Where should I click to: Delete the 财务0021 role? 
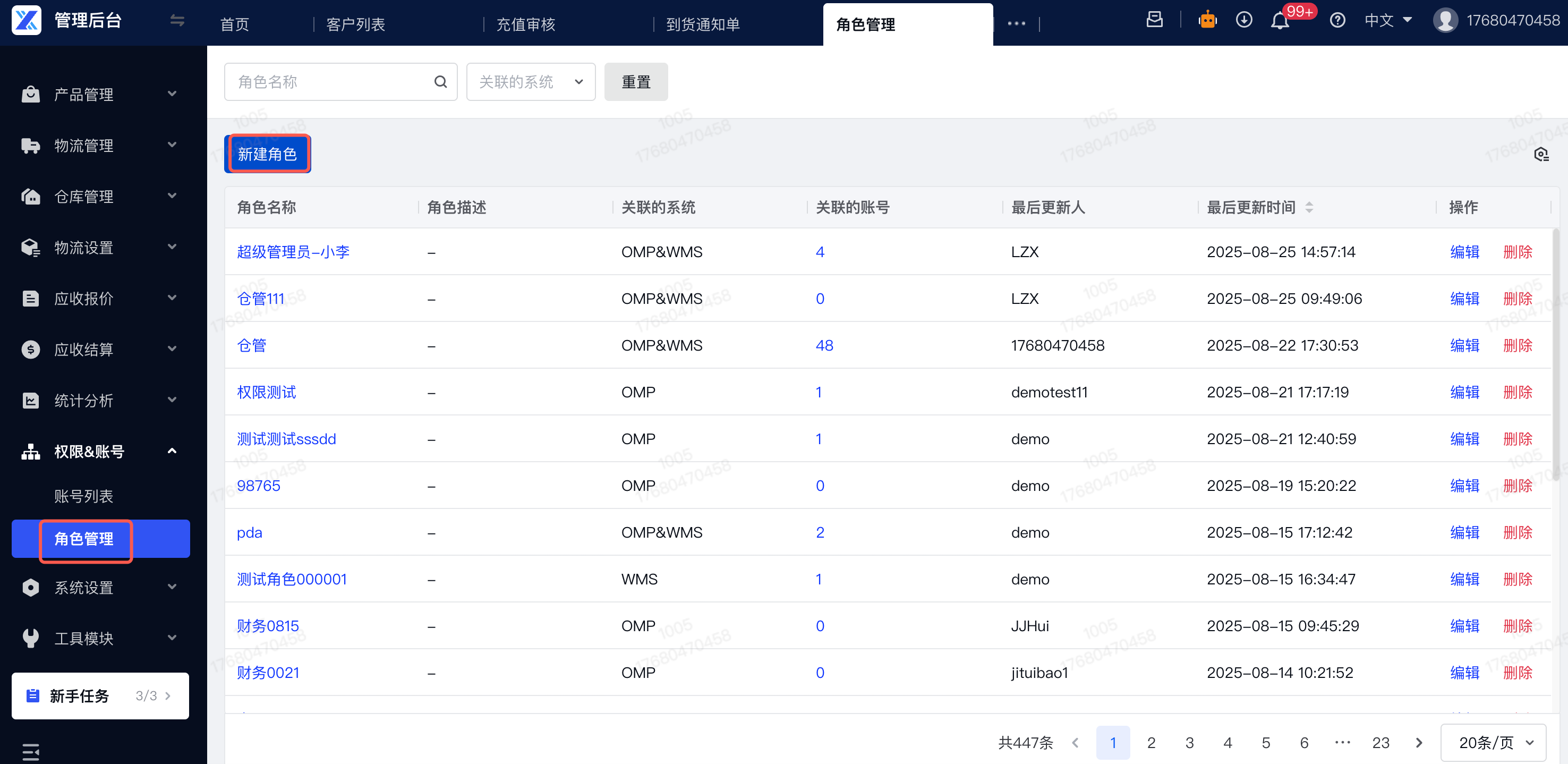[x=1518, y=672]
